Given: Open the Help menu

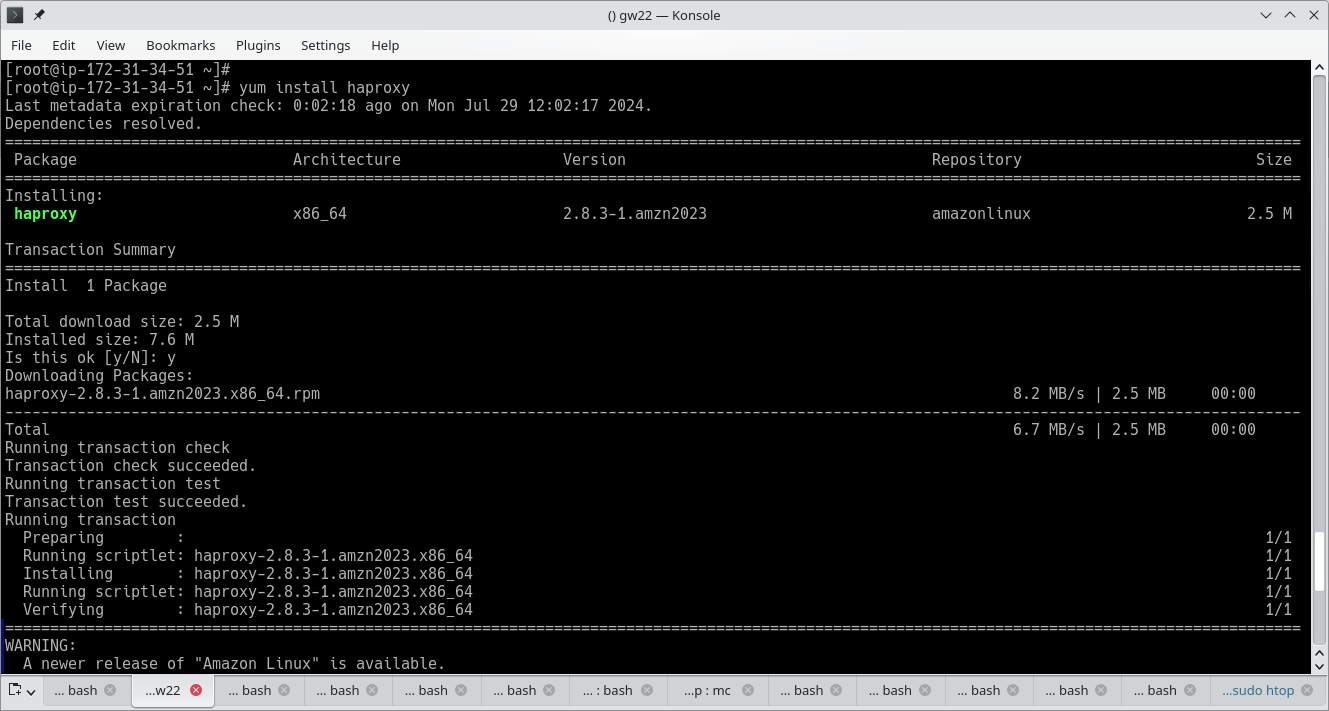Looking at the screenshot, I should pos(385,45).
